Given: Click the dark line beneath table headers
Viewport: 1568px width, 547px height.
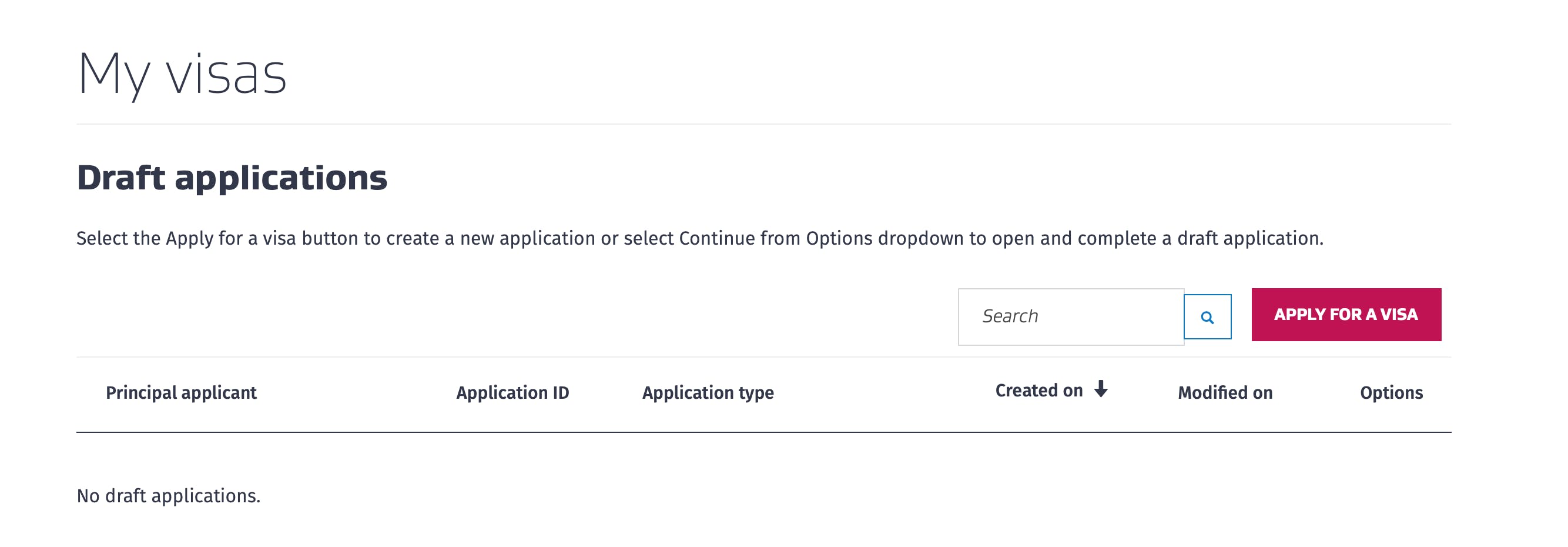Looking at the screenshot, I should [763, 432].
